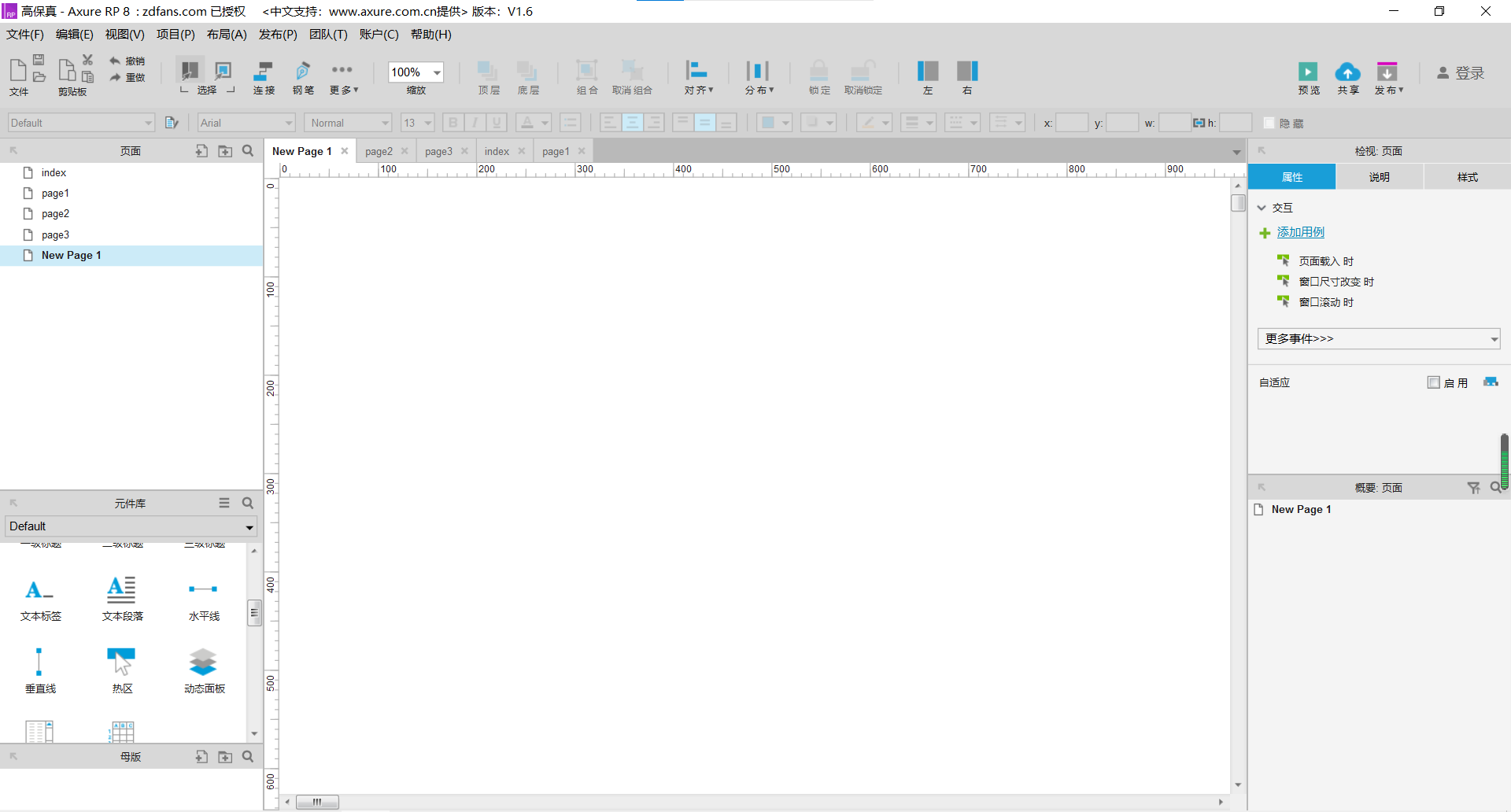Choose the Pen (钢笔) tool
This screenshot has height=812, width=1511.
[303, 77]
